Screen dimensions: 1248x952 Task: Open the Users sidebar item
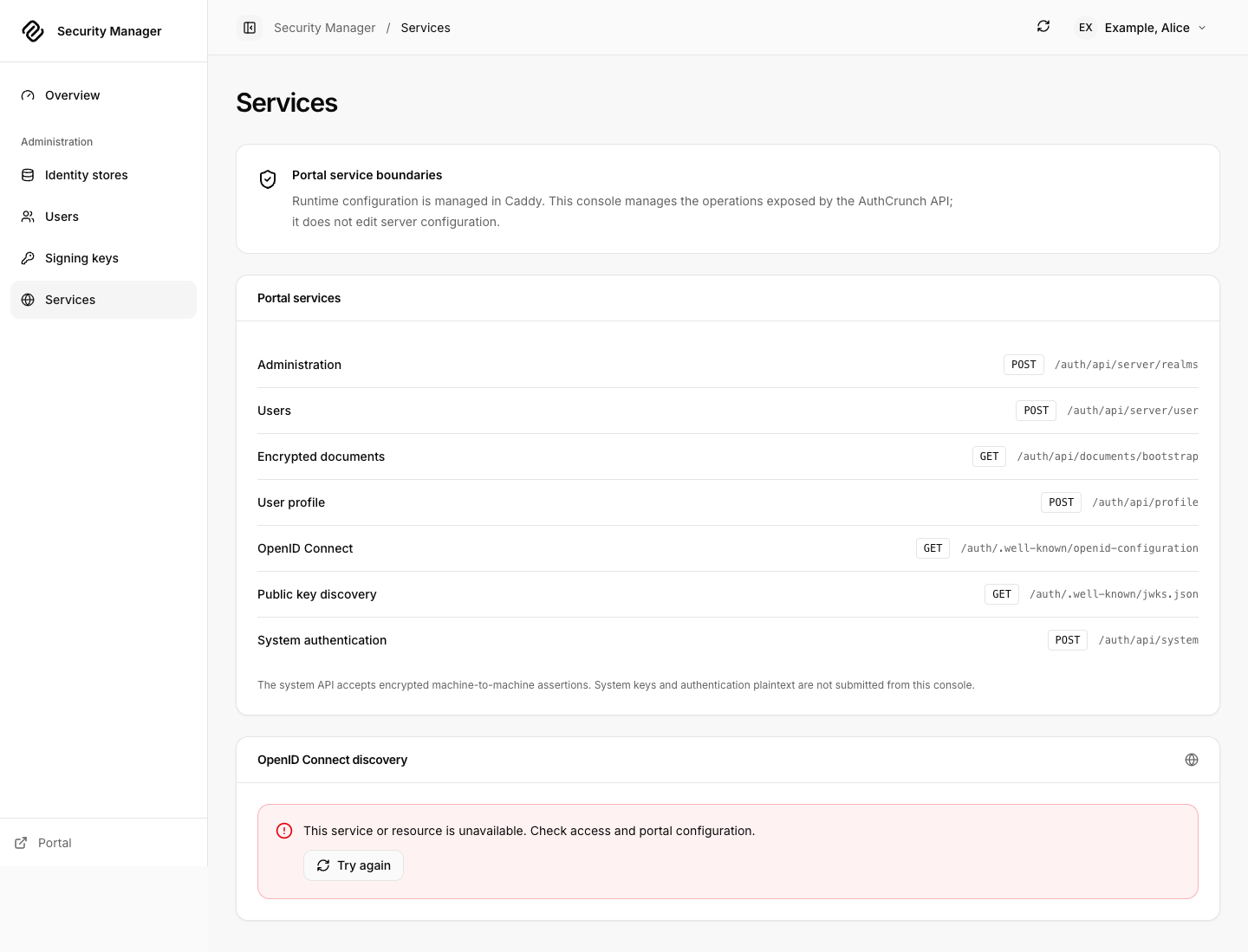103,217
